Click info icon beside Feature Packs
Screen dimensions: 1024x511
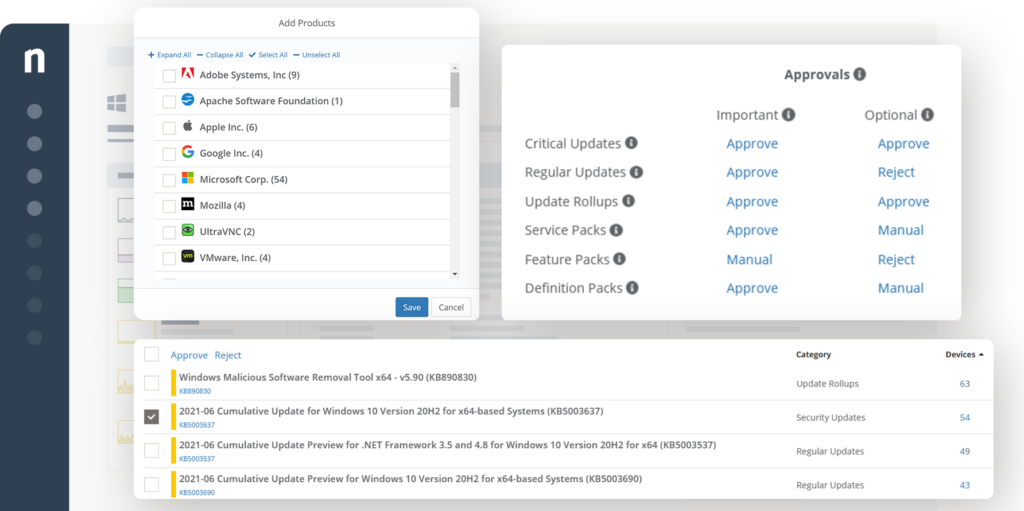coord(619,259)
